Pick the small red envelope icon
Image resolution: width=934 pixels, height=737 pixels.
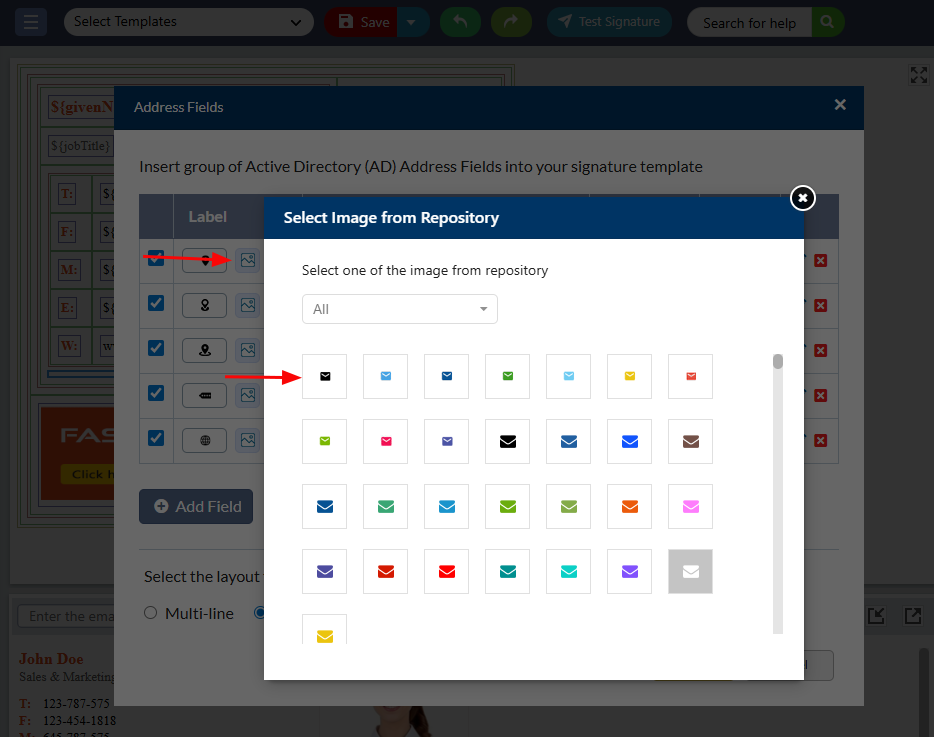(690, 377)
